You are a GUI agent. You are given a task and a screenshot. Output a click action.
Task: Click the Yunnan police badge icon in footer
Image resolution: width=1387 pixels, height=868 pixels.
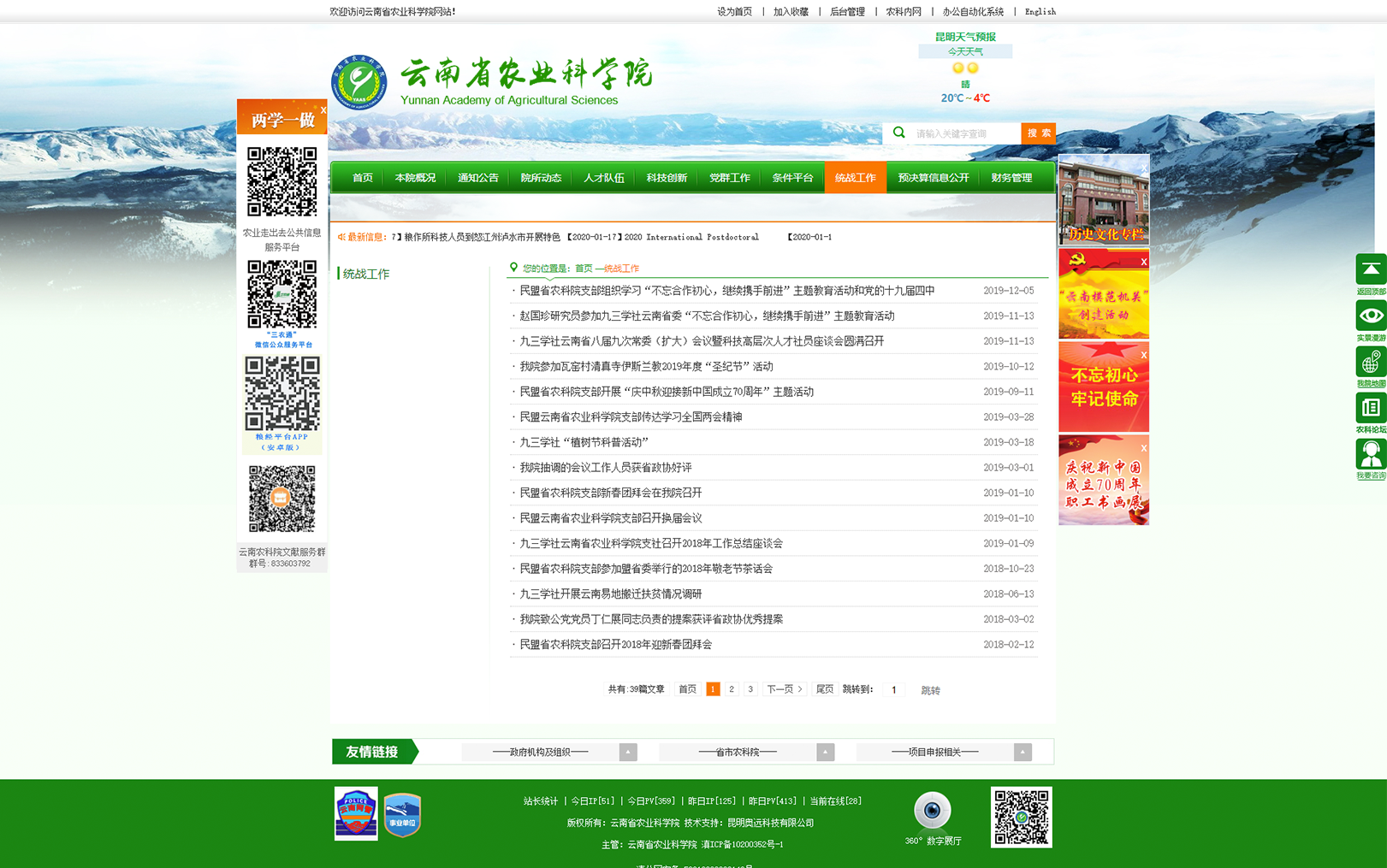point(356,813)
